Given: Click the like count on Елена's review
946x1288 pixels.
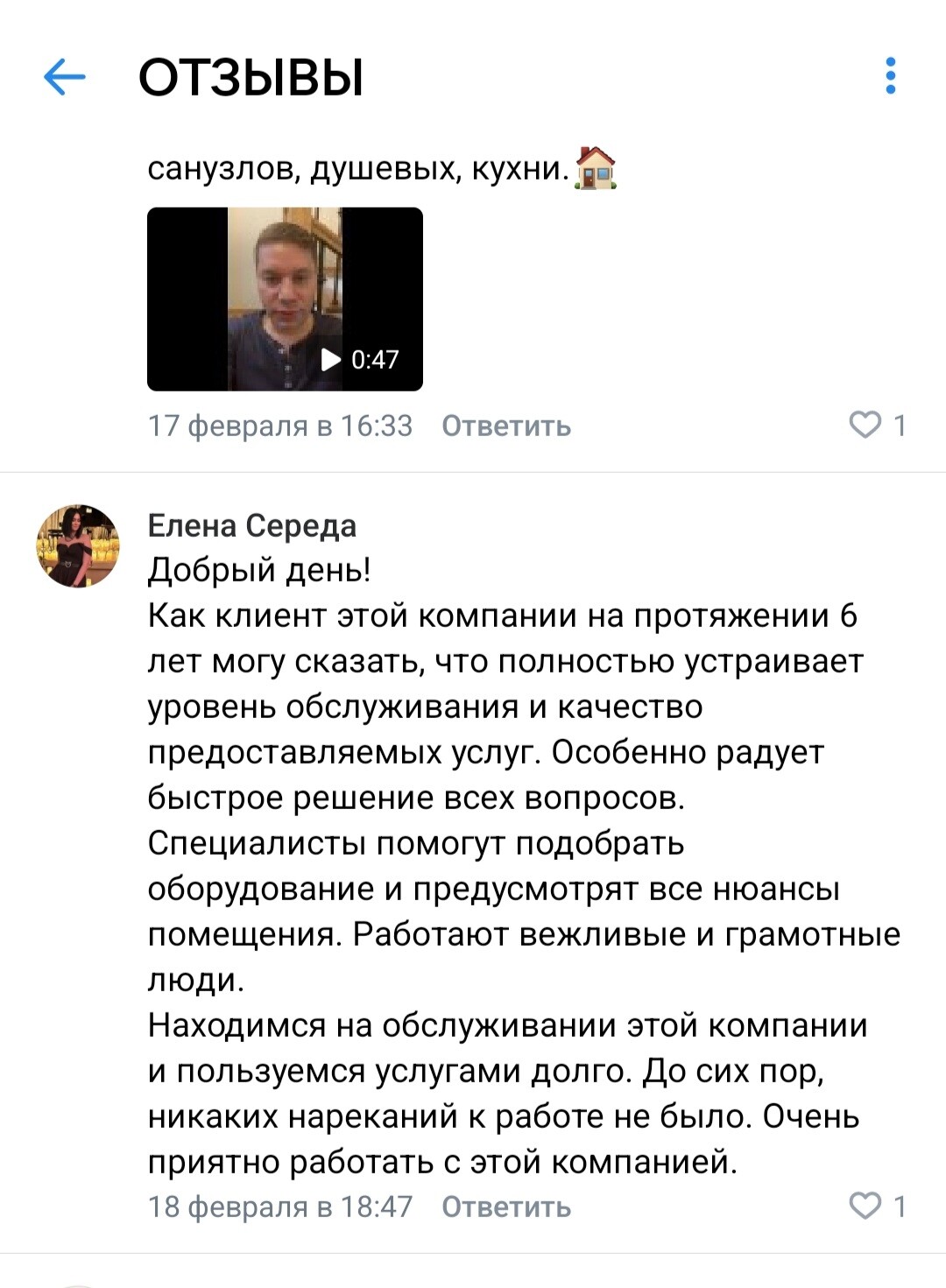Looking at the screenshot, I should click(x=900, y=1206).
